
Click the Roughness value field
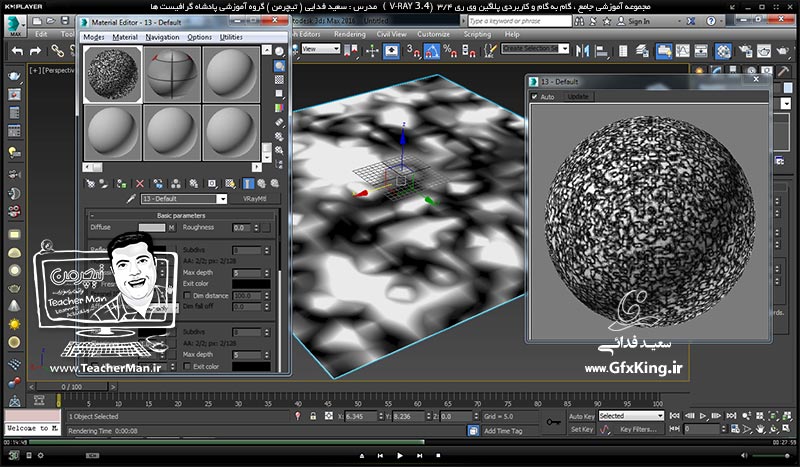point(242,228)
